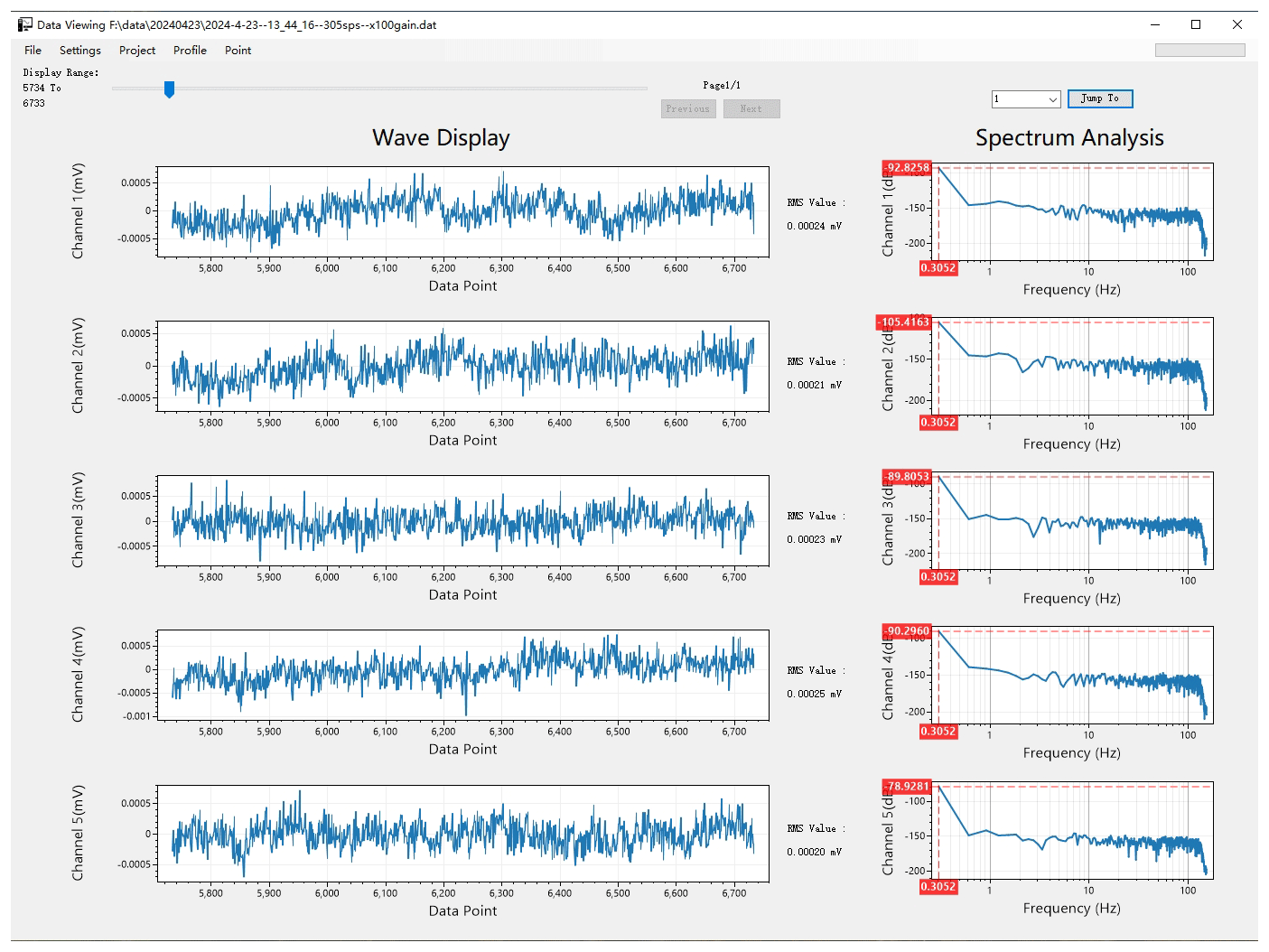
Task: Click the Next page button
Action: pos(751,109)
